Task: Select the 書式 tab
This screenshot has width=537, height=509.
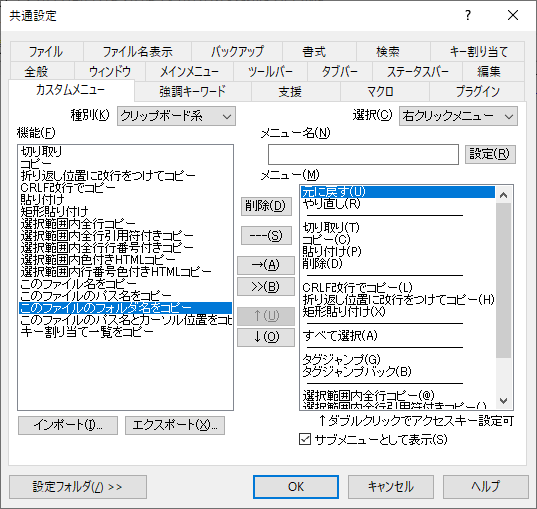Action: point(320,52)
